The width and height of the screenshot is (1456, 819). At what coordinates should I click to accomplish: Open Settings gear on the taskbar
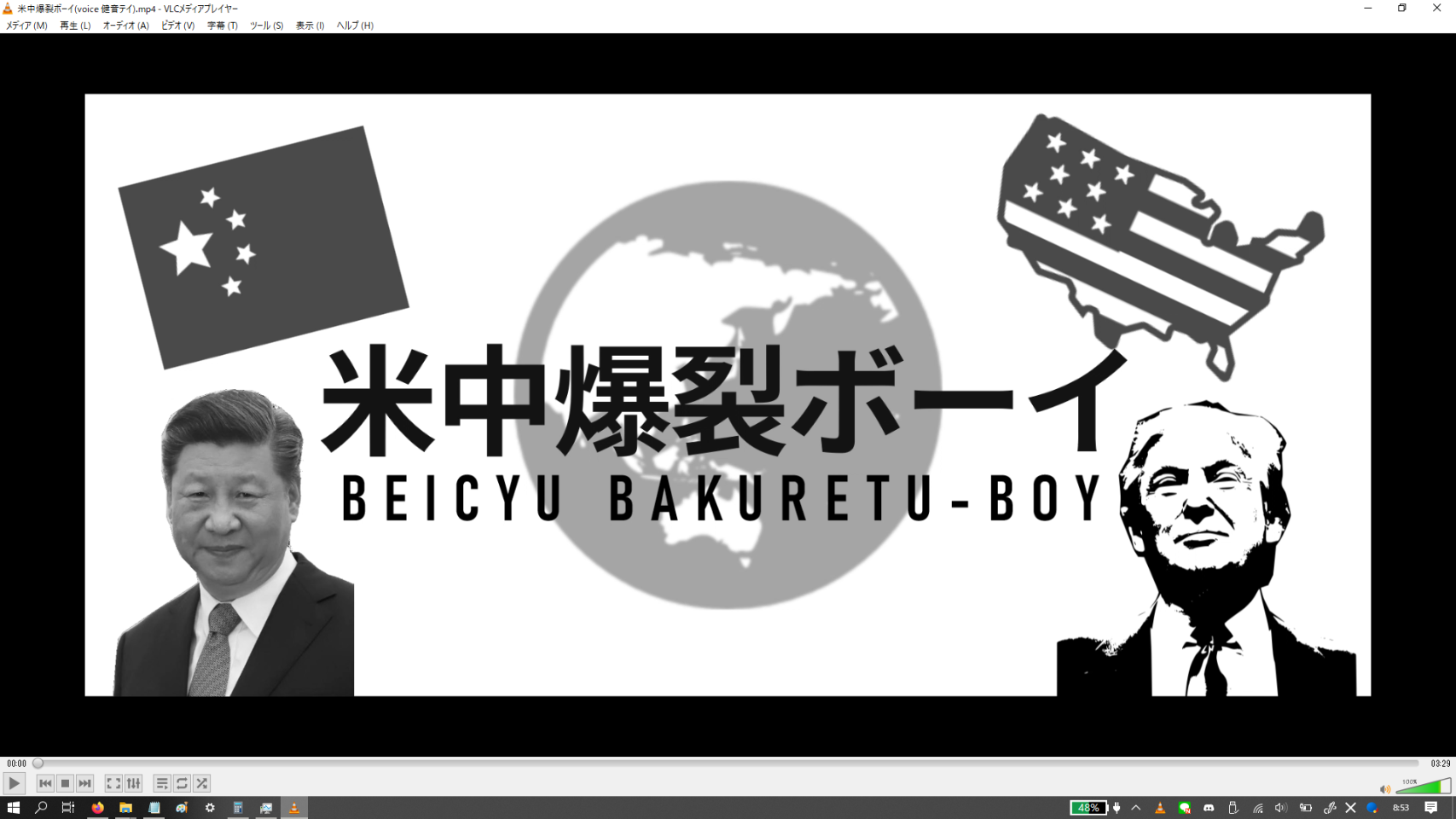210,808
